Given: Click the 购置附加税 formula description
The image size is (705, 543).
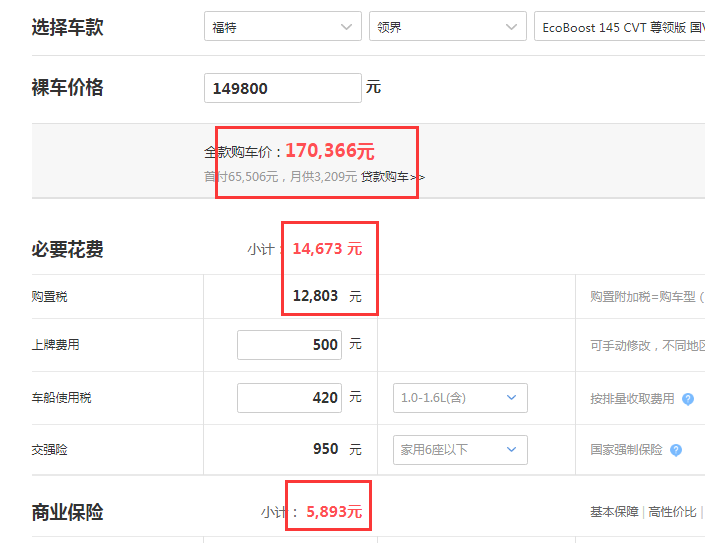Looking at the screenshot, I should (647, 297).
